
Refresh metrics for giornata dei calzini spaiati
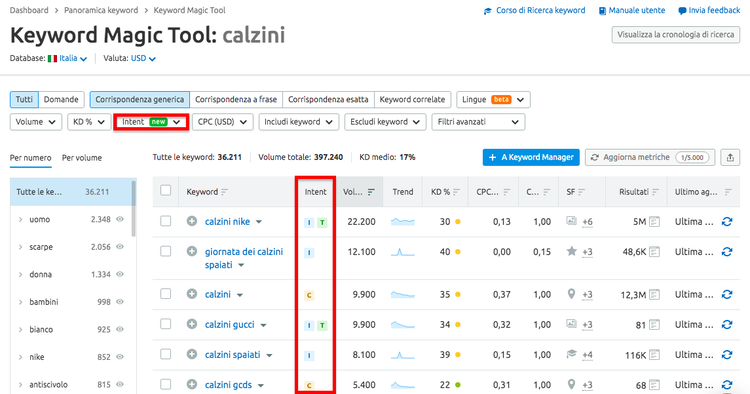[x=727, y=252]
